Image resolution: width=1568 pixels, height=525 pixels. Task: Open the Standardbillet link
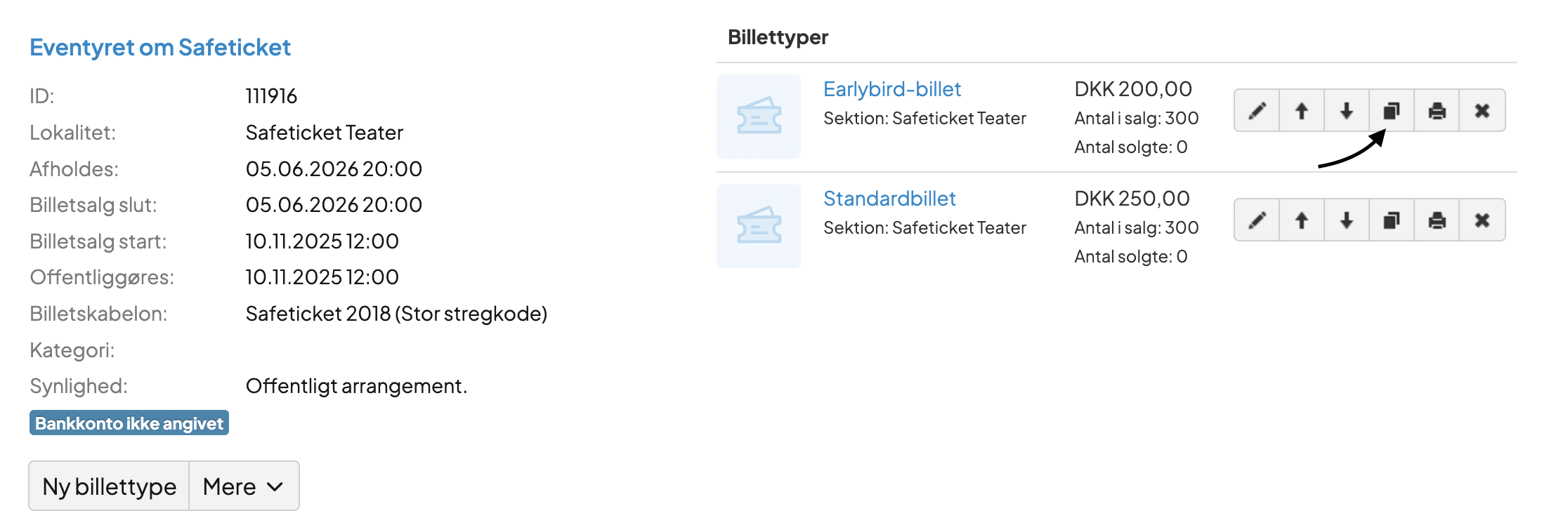889,199
